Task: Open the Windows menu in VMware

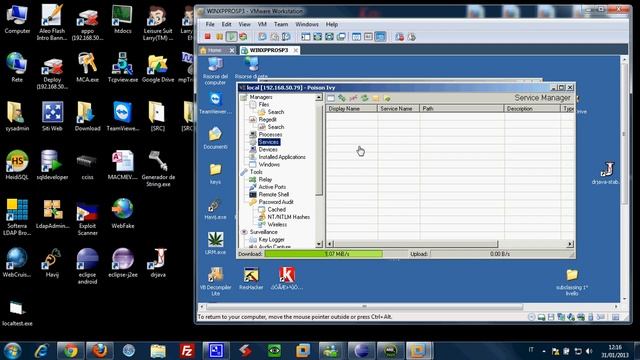Action: [307, 24]
